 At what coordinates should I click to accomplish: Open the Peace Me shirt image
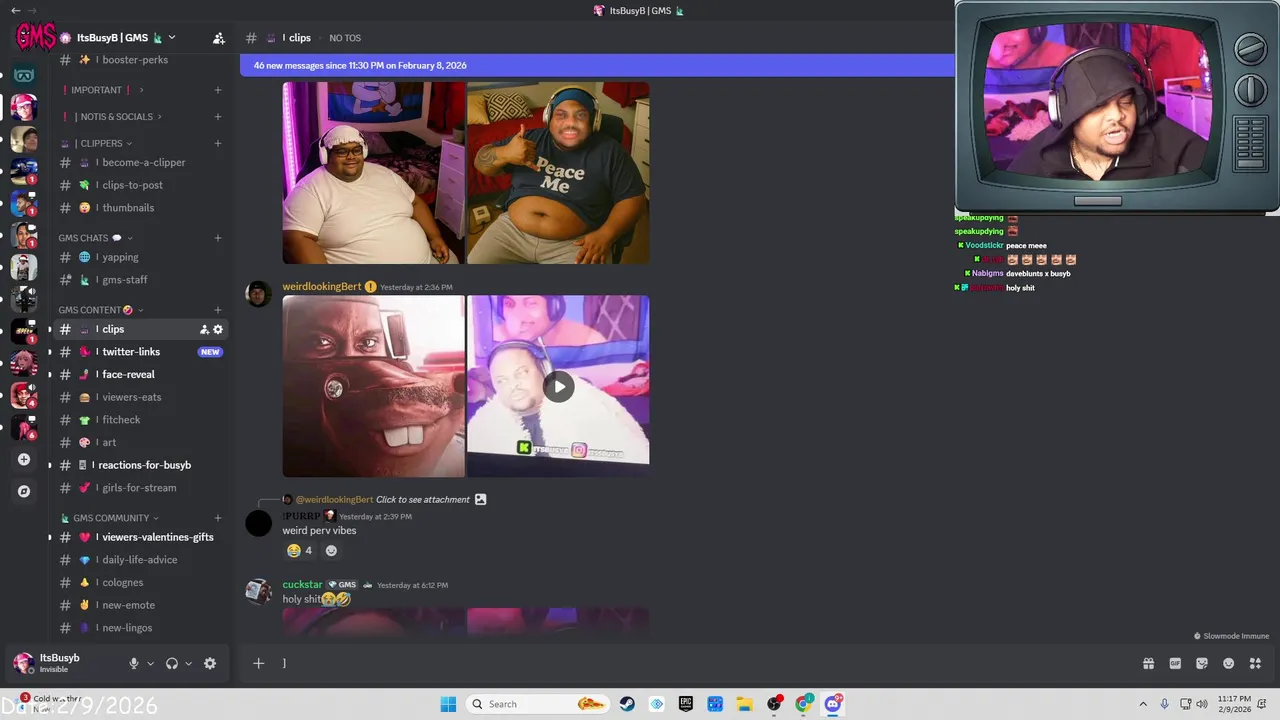click(x=558, y=173)
